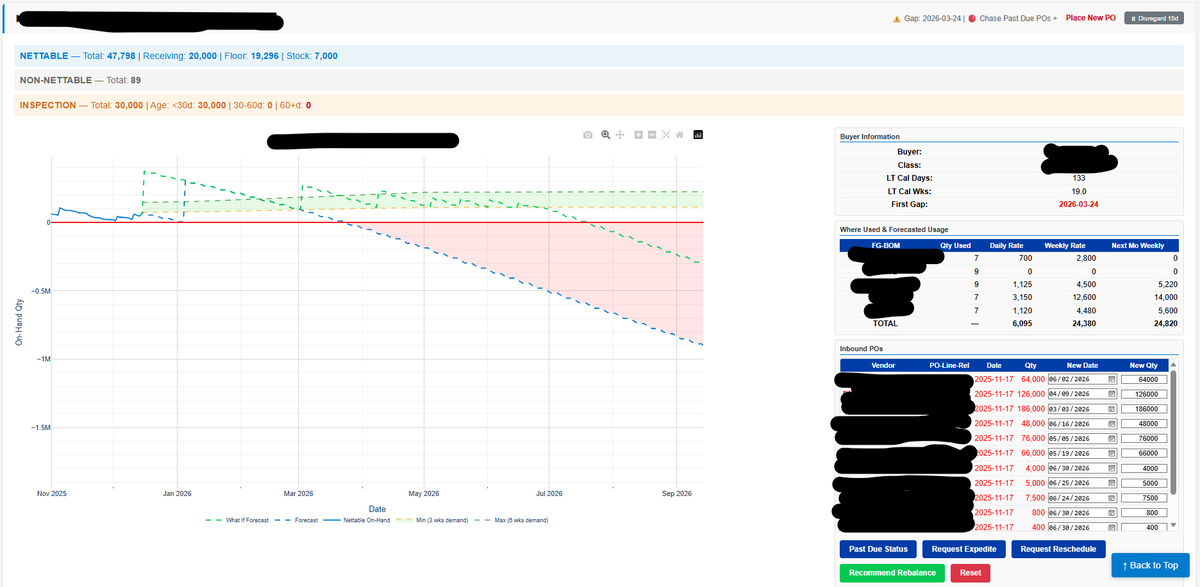Open calendar picker for the 03/03/2026 date

pos(1112,409)
